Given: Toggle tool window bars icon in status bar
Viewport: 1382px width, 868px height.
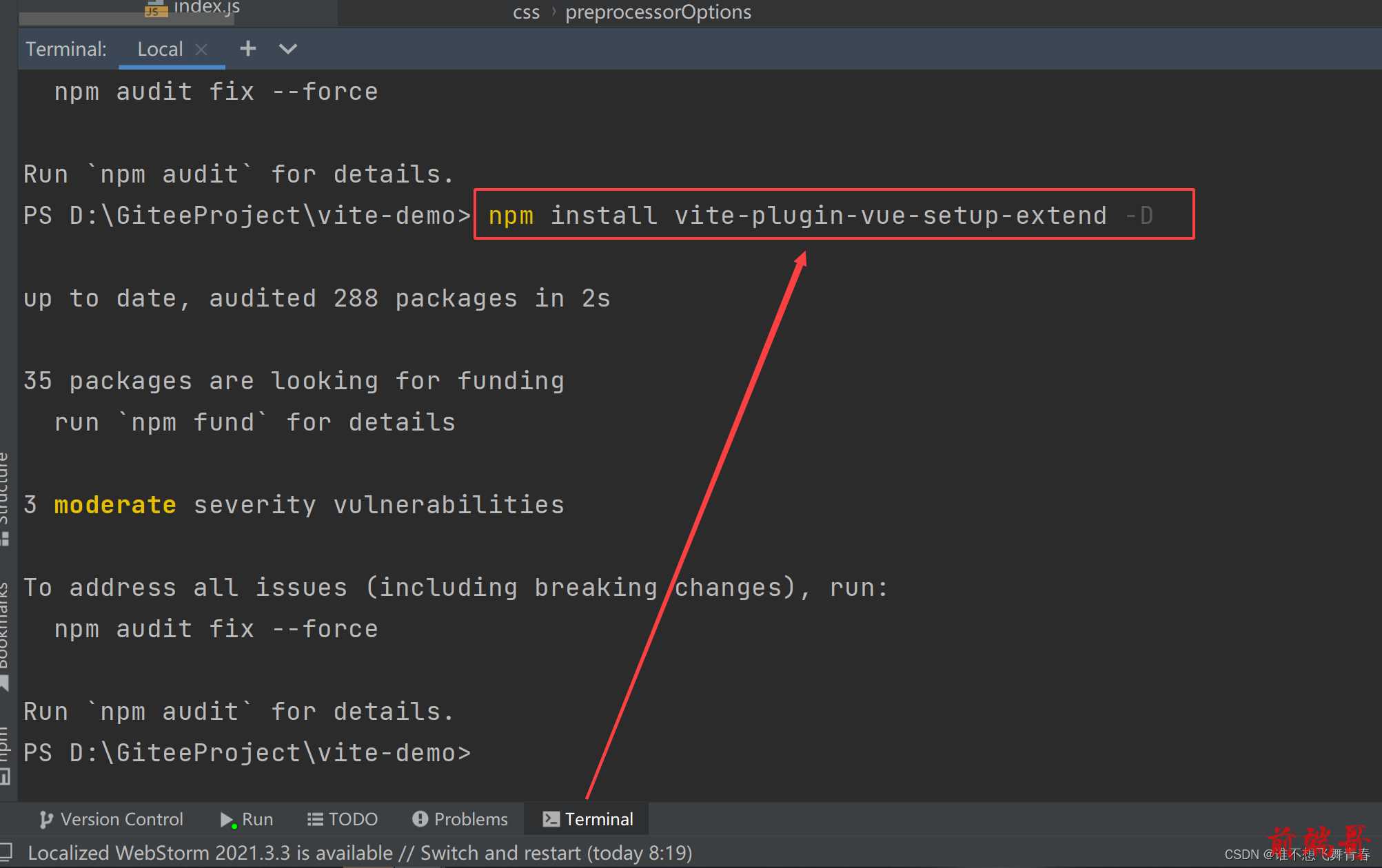Looking at the screenshot, I should click(x=6, y=851).
